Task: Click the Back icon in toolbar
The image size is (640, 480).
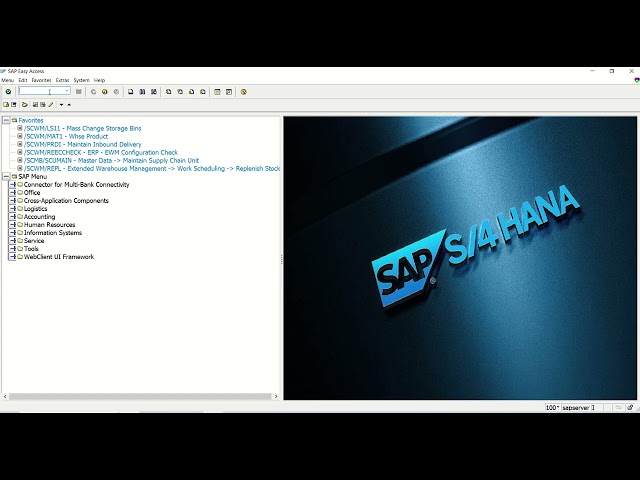Action: 93,92
